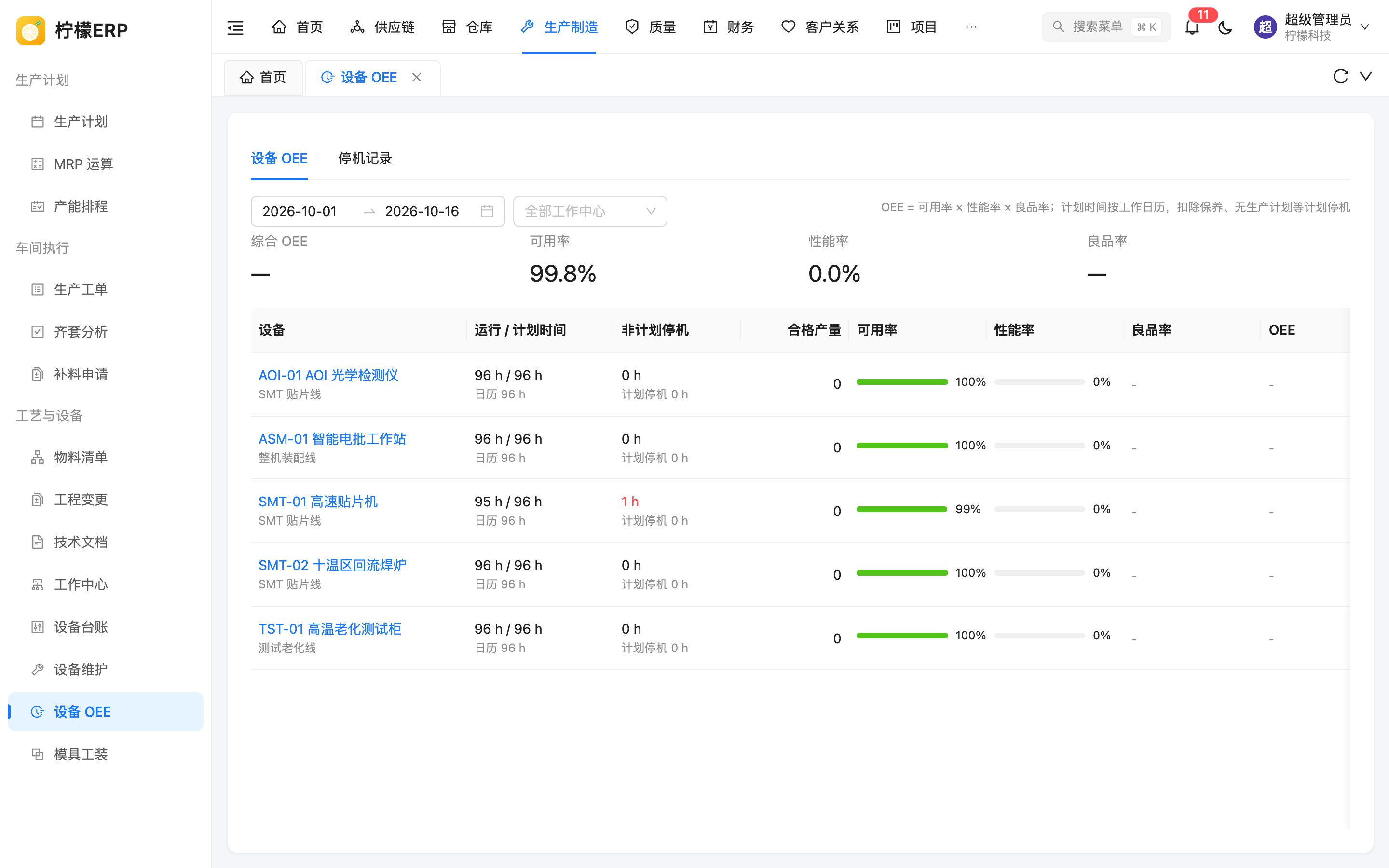Screen dimensions: 1389x868
Task: Click the SMT-01 99% availability progress bar
Action: point(902,509)
